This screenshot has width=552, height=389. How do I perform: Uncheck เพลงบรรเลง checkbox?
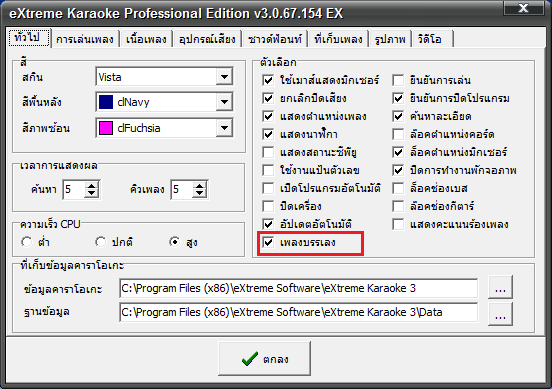point(268,242)
